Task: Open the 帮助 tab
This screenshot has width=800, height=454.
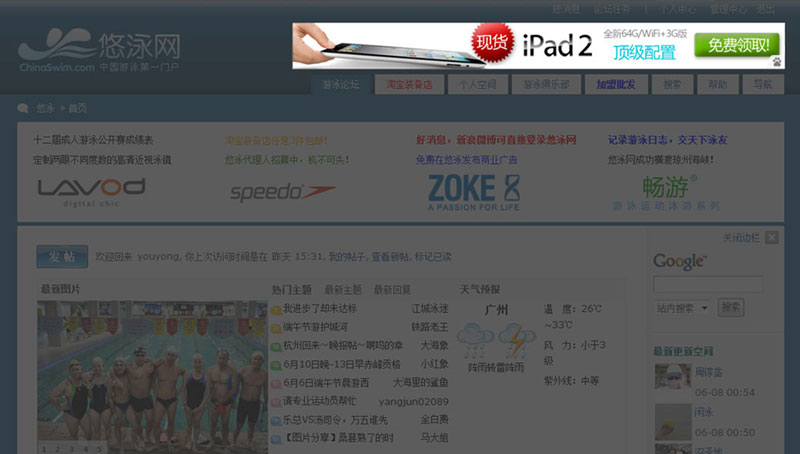Action: click(x=717, y=85)
